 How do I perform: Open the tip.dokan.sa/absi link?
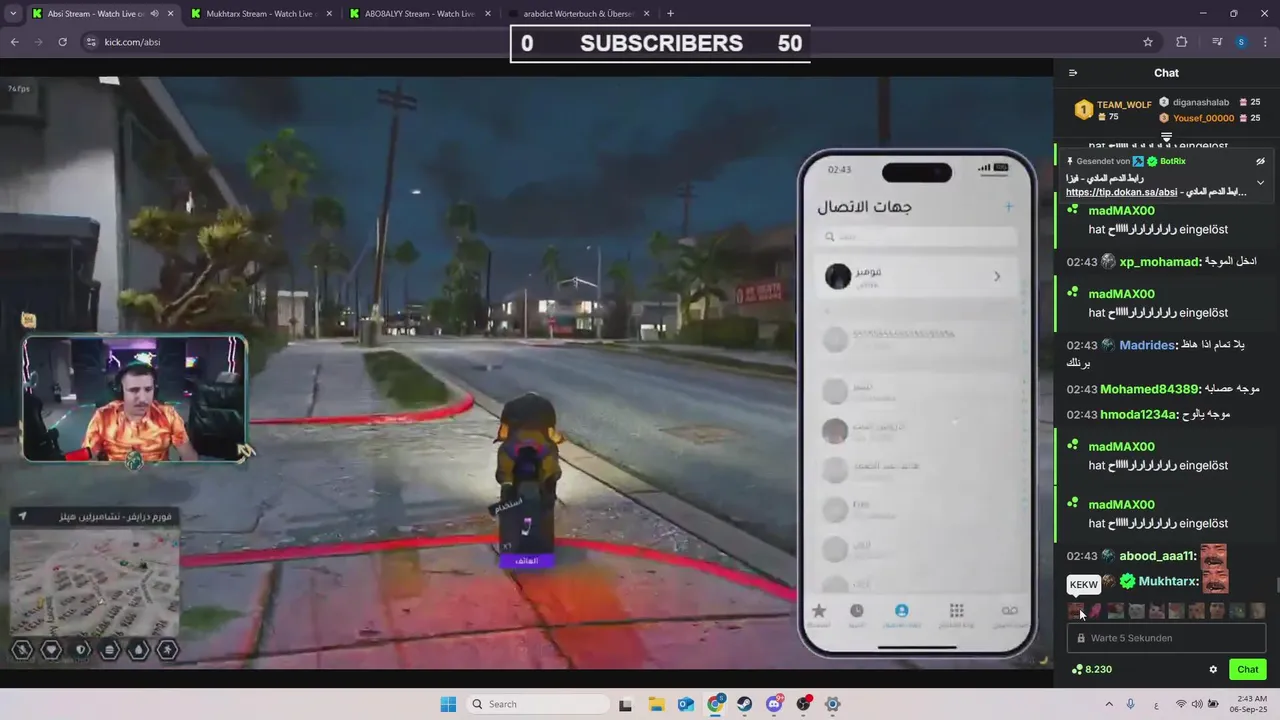tap(1120, 192)
